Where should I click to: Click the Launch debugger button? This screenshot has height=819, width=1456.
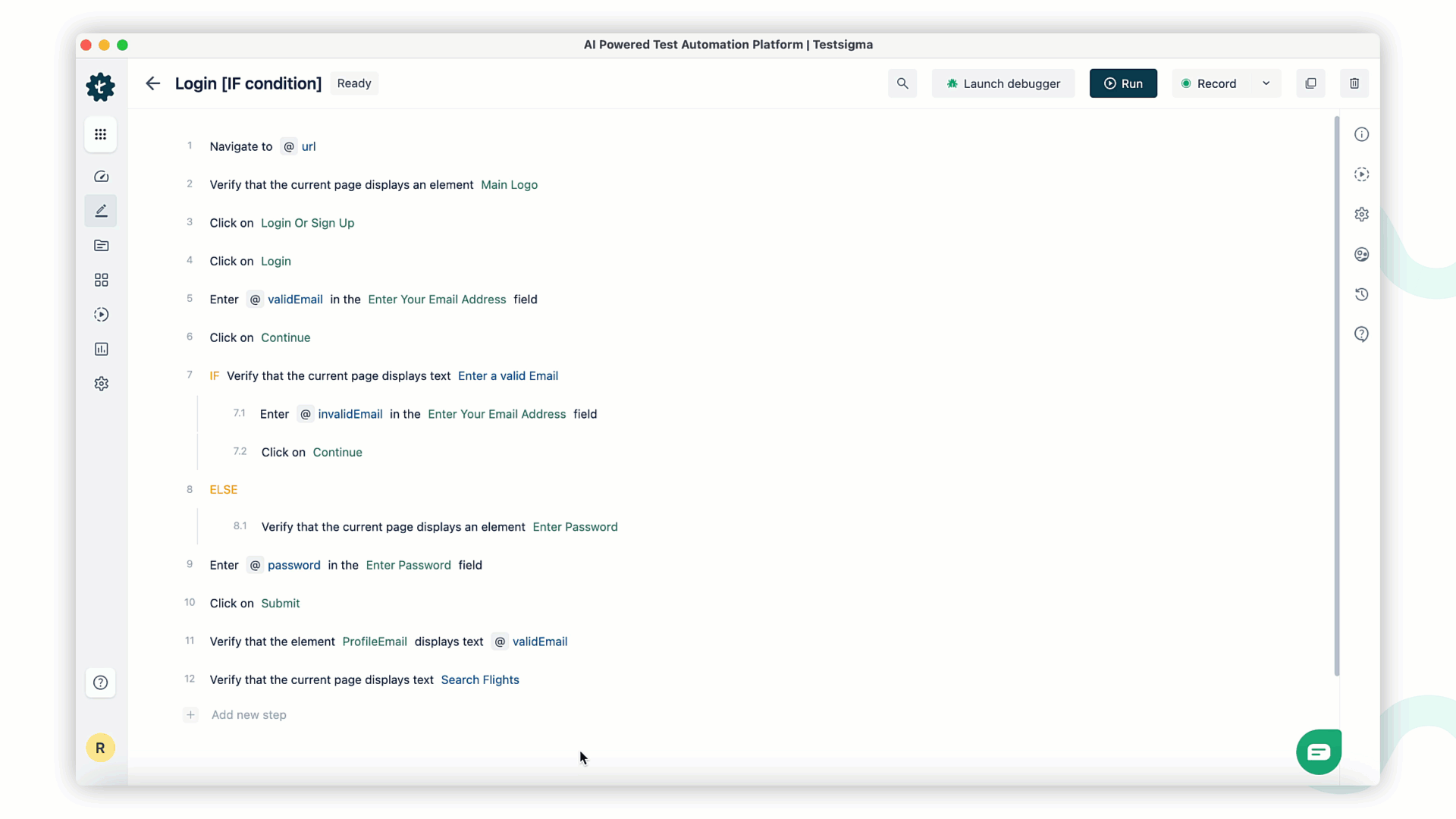[x=1003, y=83]
